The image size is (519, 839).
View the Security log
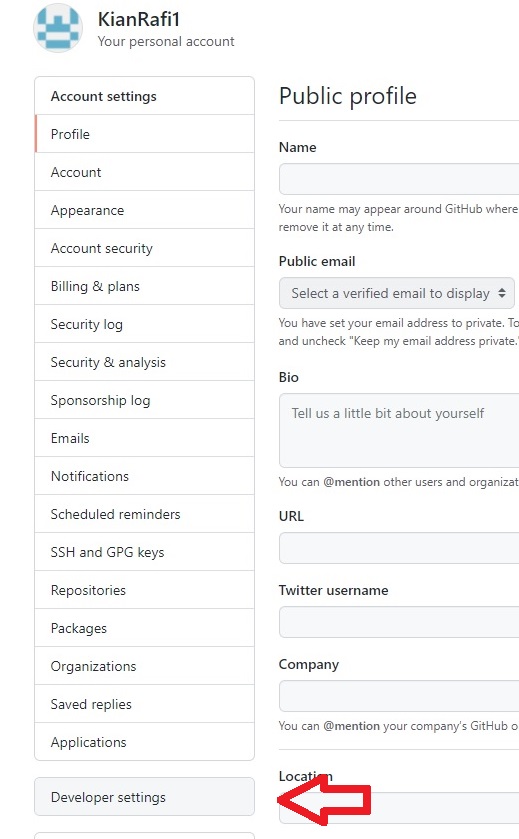coord(144,324)
